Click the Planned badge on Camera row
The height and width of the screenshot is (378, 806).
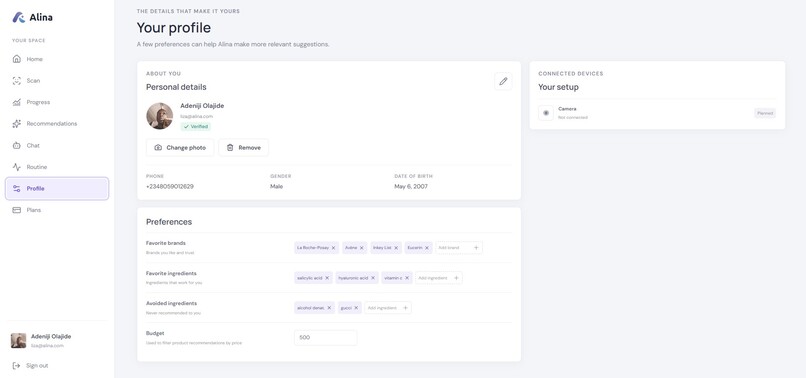(765, 113)
